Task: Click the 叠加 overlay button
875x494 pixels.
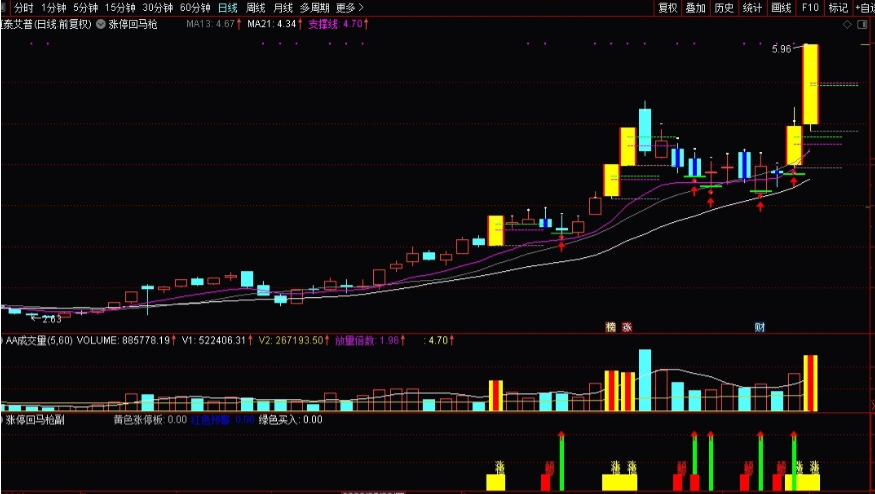Action: coord(695,8)
